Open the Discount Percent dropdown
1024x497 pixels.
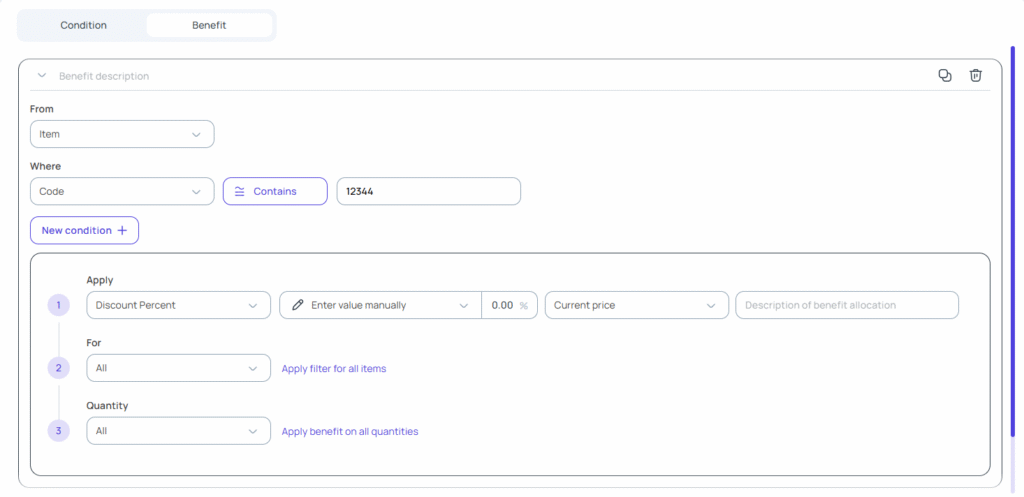(178, 305)
